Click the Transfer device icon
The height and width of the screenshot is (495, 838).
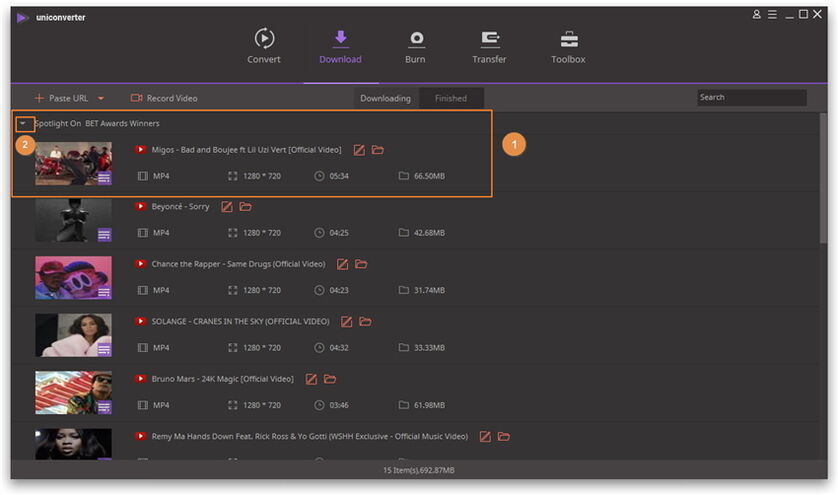[x=490, y=38]
